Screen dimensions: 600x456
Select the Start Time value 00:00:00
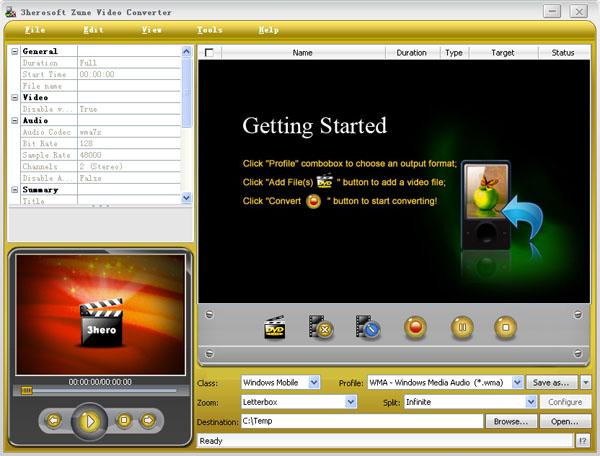pyautogui.click(x=129, y=74)
